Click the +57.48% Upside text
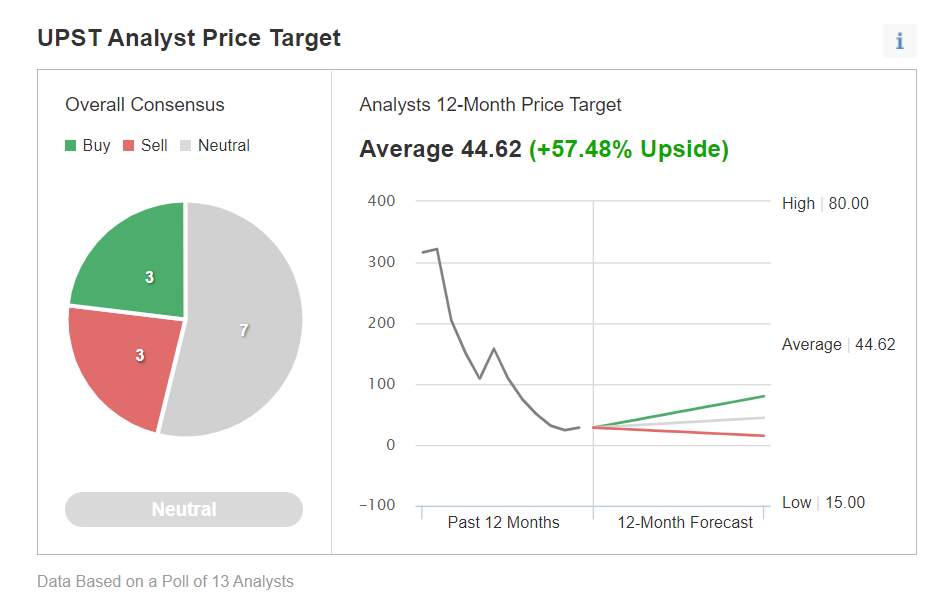Screen dimensions: 935x606 tap(628, 149)
